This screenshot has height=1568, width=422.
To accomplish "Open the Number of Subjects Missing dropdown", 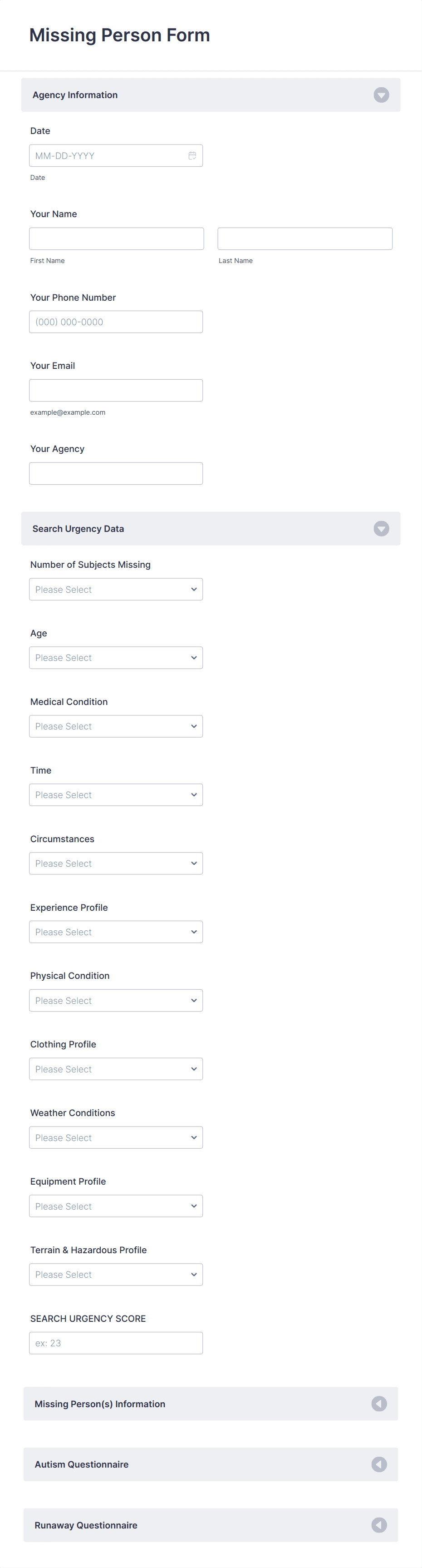I will click(116, 589).
